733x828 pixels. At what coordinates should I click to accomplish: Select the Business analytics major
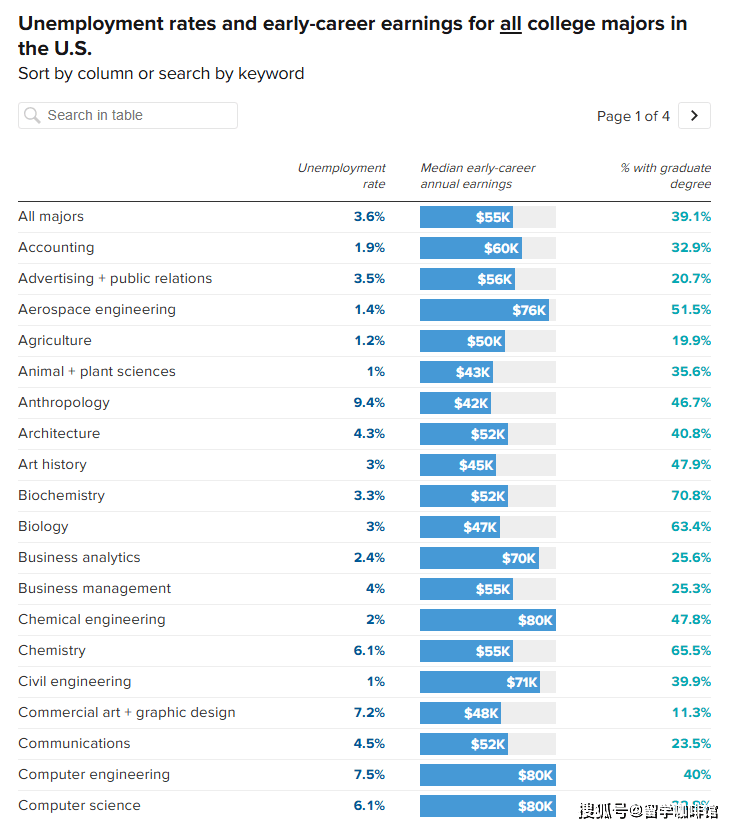pos(79,558)
